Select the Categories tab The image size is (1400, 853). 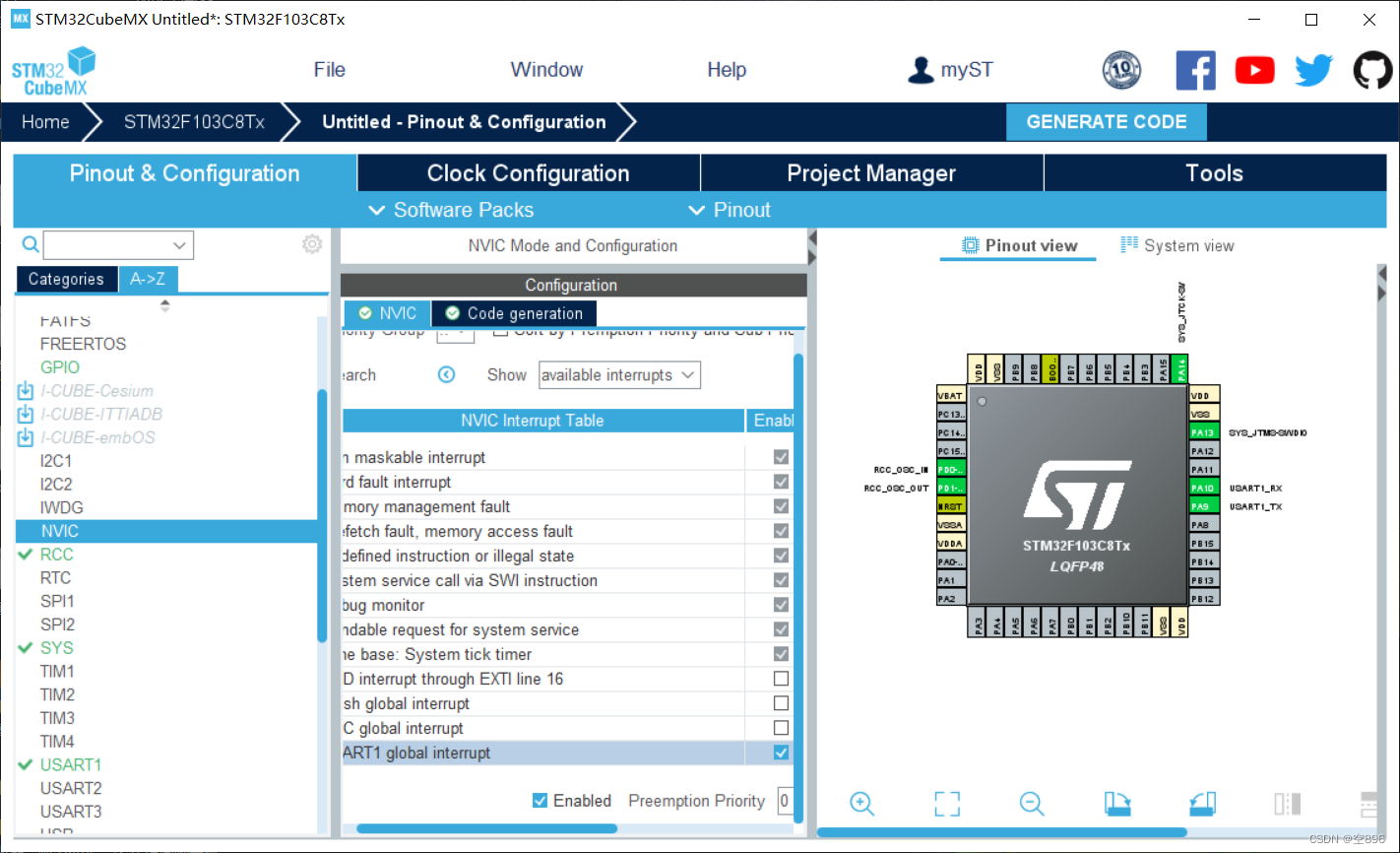coord(66,280)
